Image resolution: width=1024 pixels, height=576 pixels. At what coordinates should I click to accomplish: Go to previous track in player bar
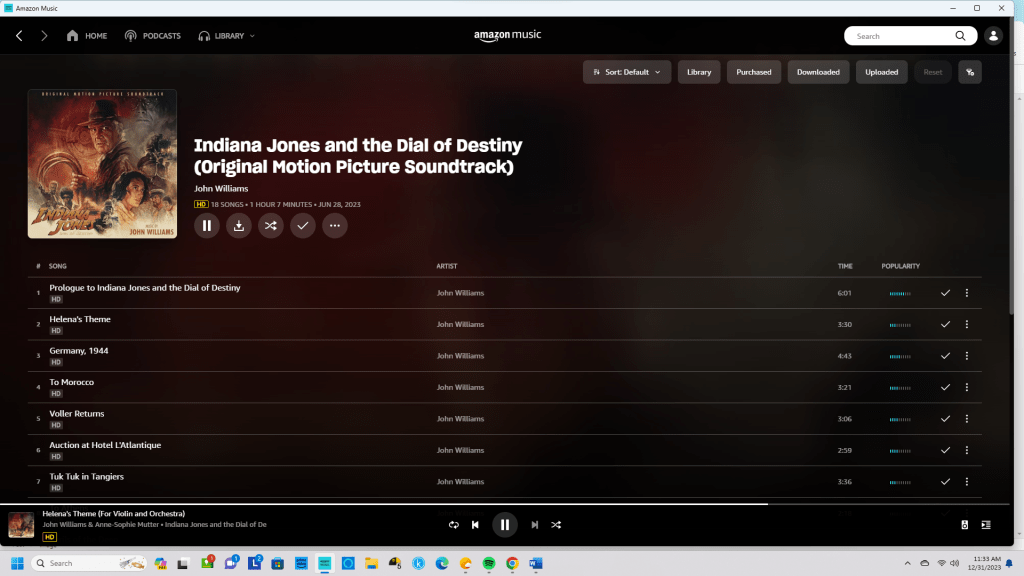475,525
